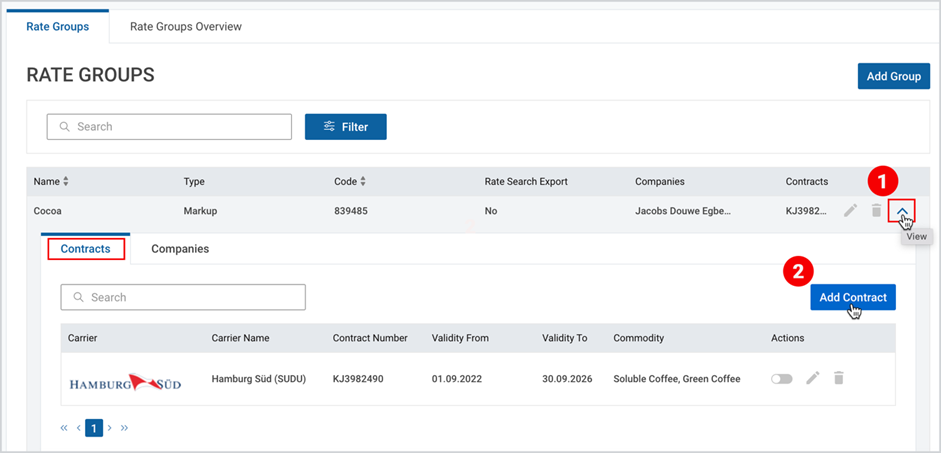Click the Add Group button
Screen dimensions: 941x453
(x=894, y=76)
